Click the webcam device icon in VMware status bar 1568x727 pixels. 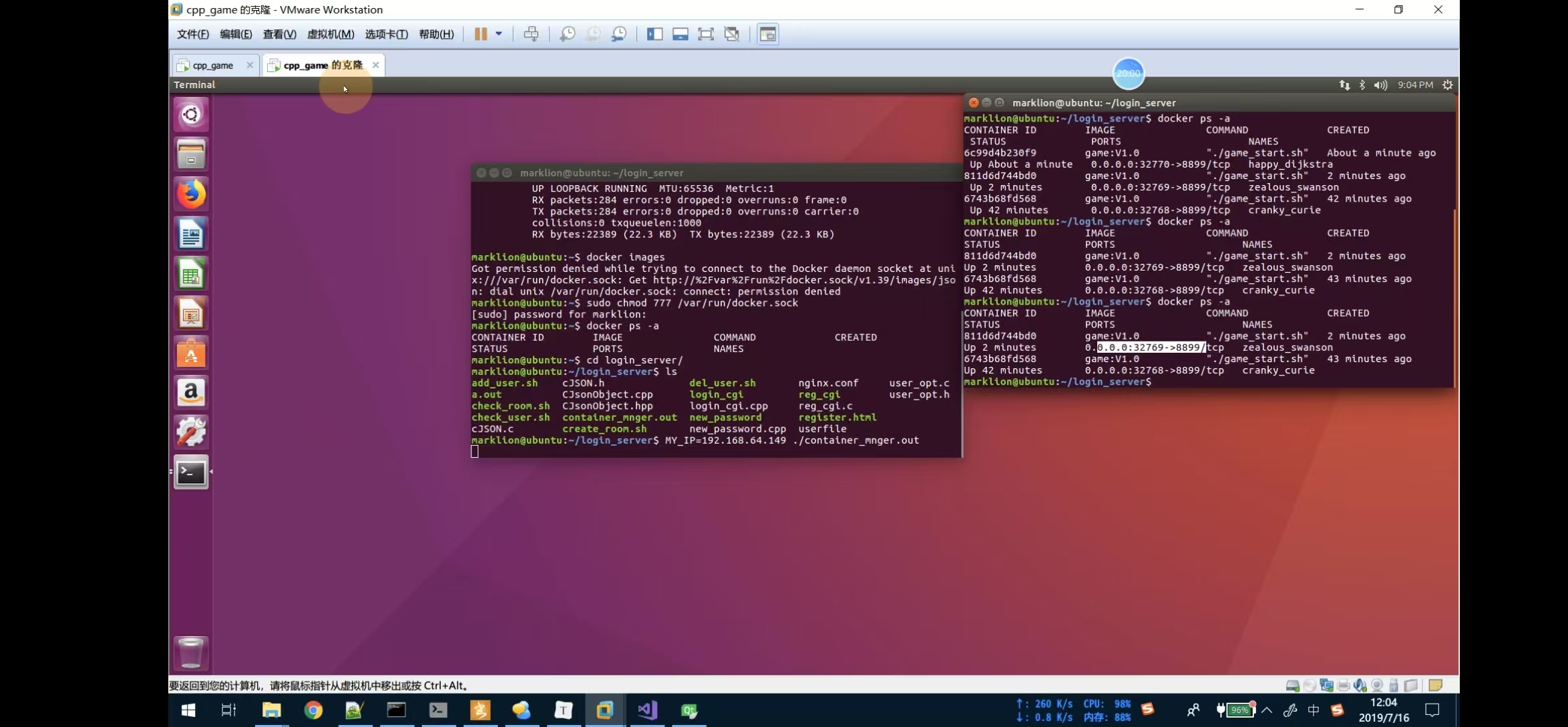click(x=1377, y=686)
